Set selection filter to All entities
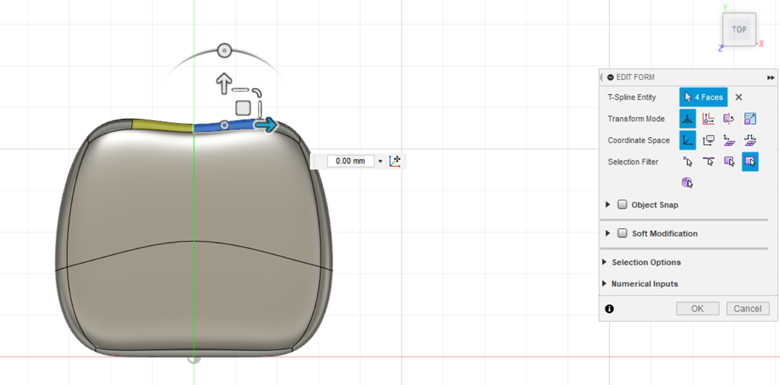Image resolution: width=780 pixels, height=385 pixels. tap(750, 162)
